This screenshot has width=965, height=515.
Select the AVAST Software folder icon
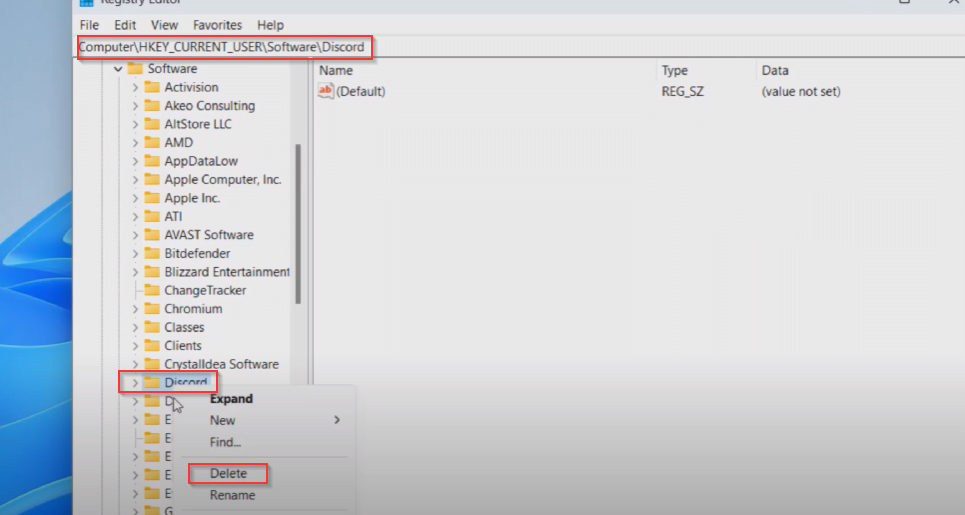coord(152,234)
